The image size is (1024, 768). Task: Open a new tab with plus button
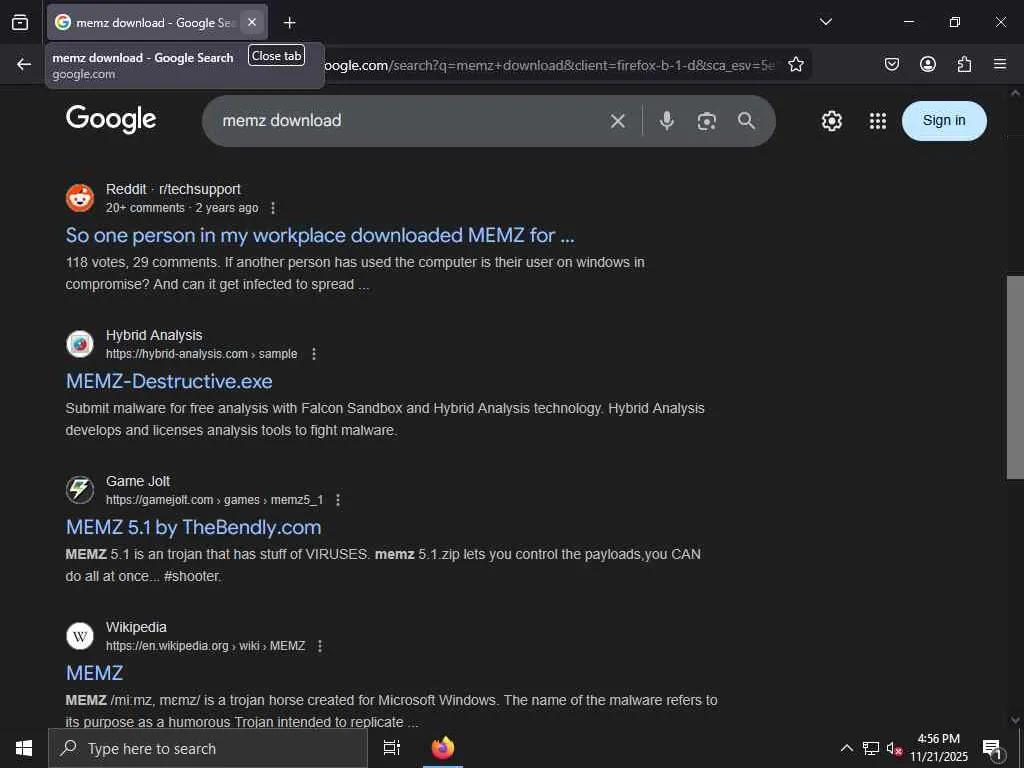point(289,23)
